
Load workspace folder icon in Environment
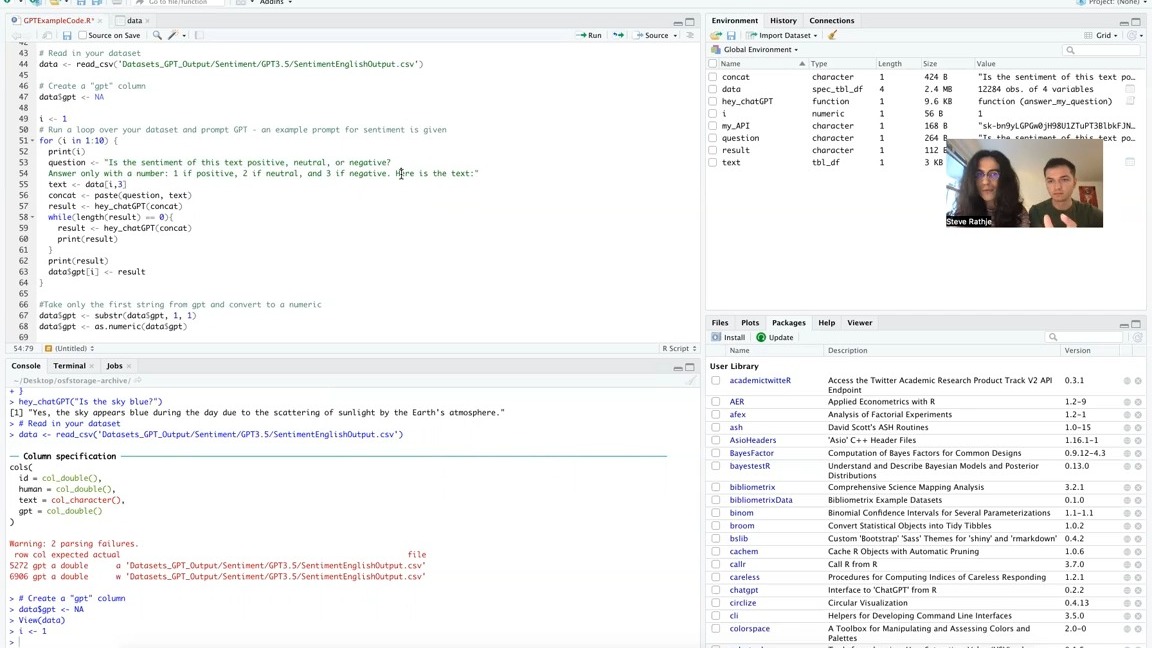pos(716,35)
